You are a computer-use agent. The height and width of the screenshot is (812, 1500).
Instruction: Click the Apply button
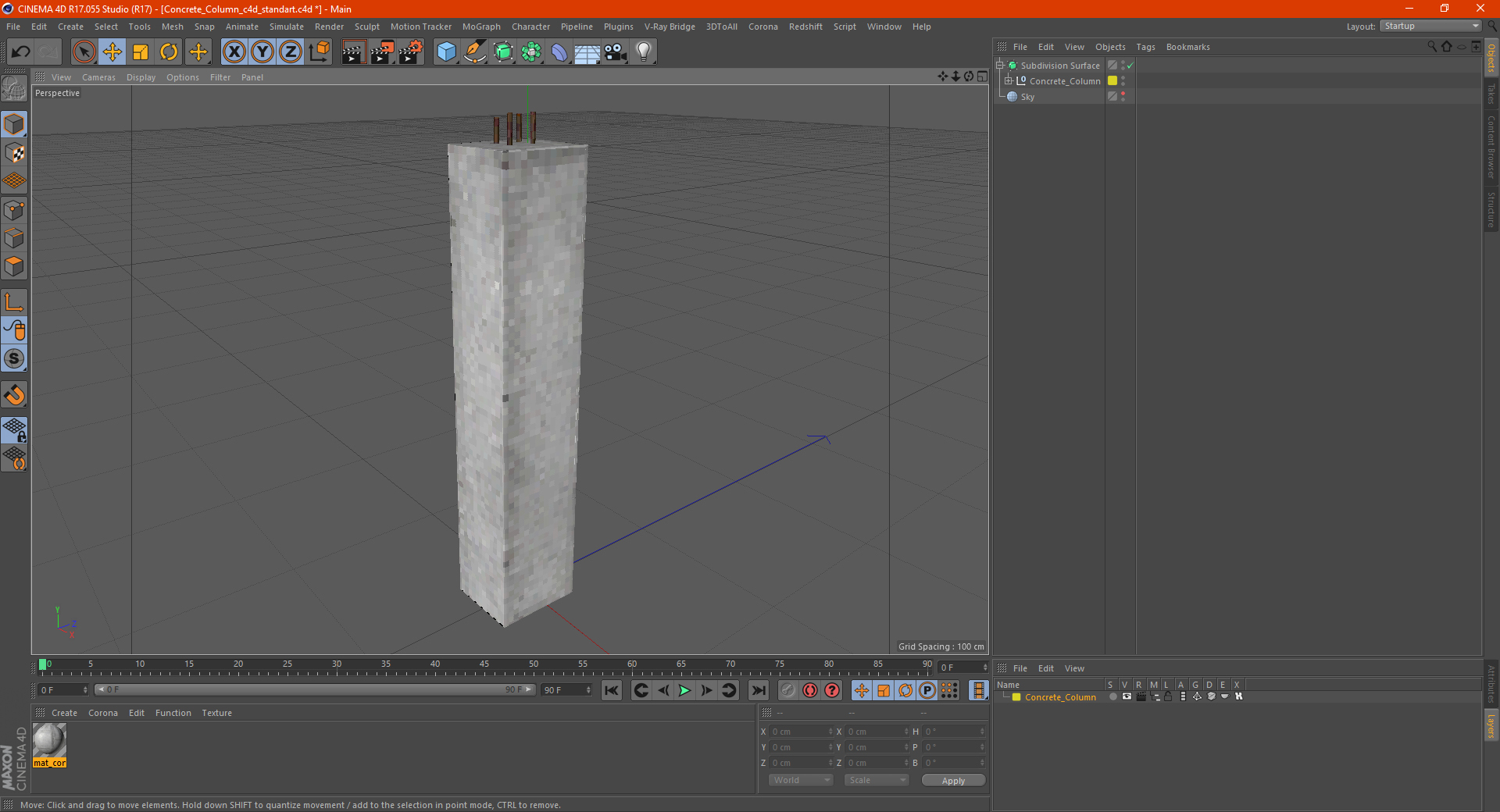[953, 780]
